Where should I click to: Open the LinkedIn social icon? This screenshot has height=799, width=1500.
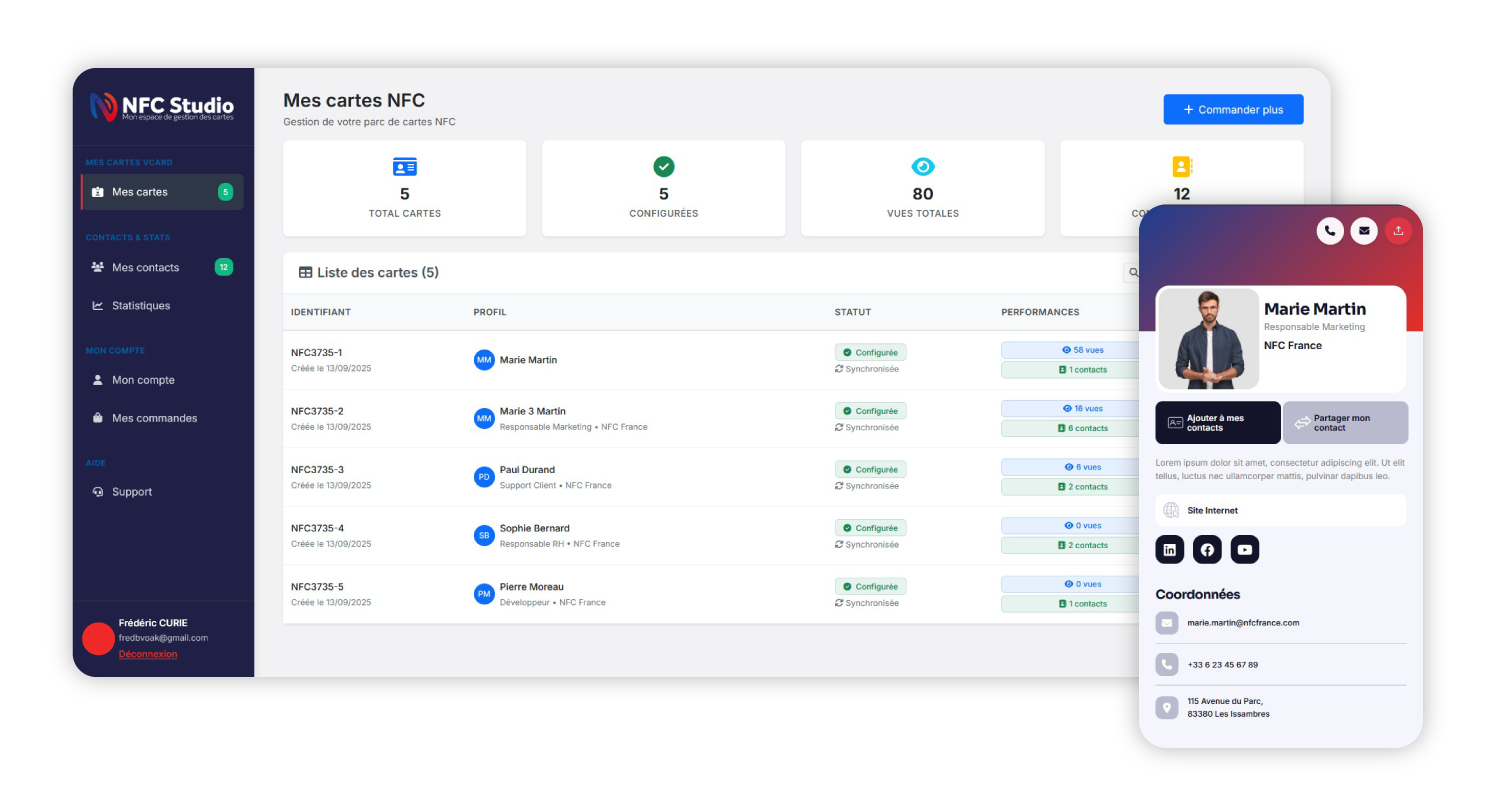(1170, 550)
